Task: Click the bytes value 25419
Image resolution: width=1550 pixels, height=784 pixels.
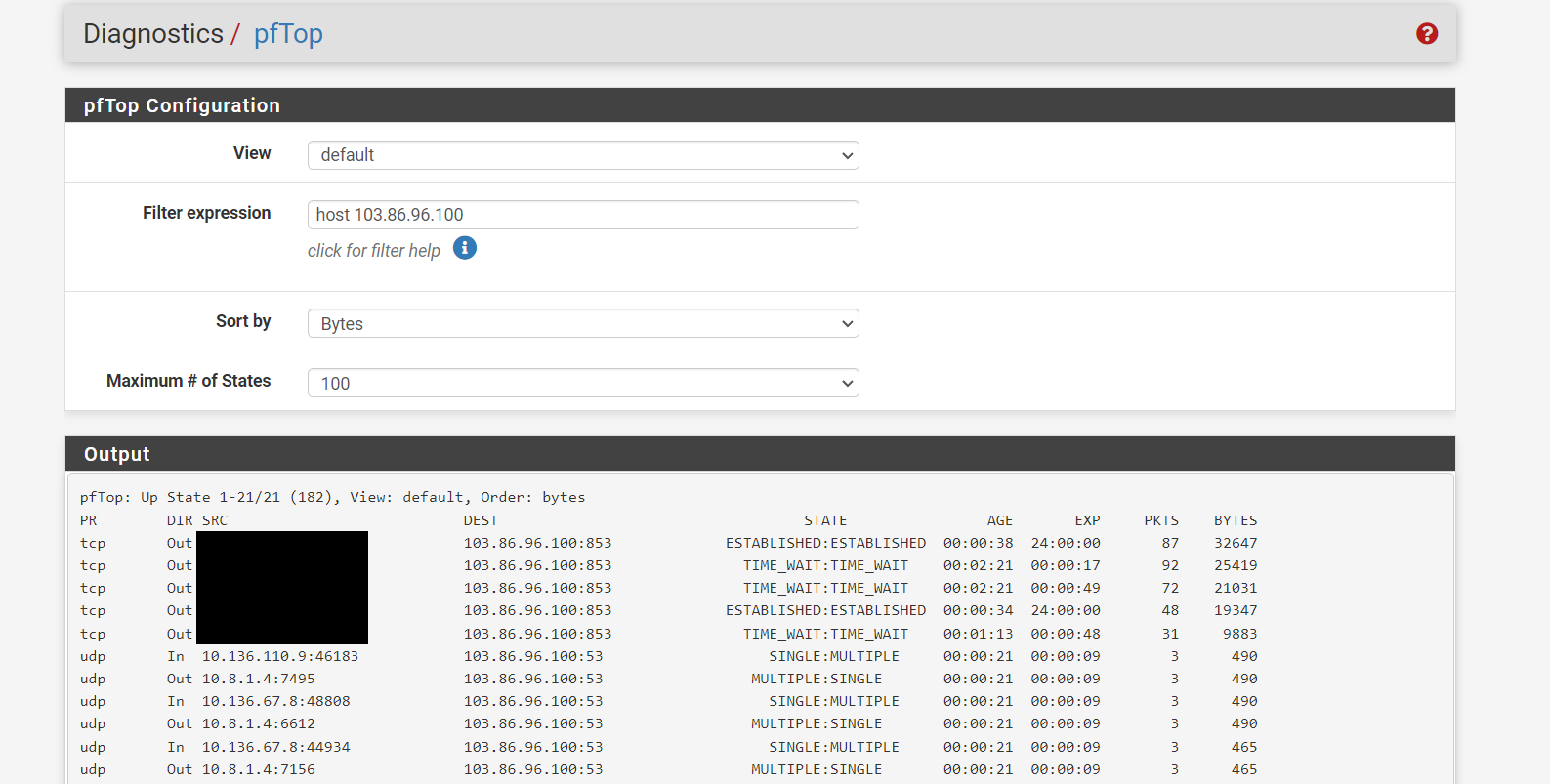Action: 1236,565
